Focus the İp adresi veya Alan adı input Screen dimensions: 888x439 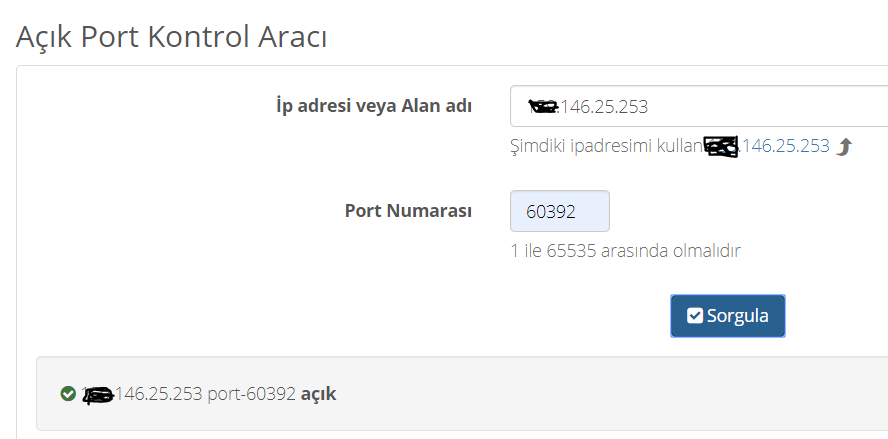click(x=699, y=106)
